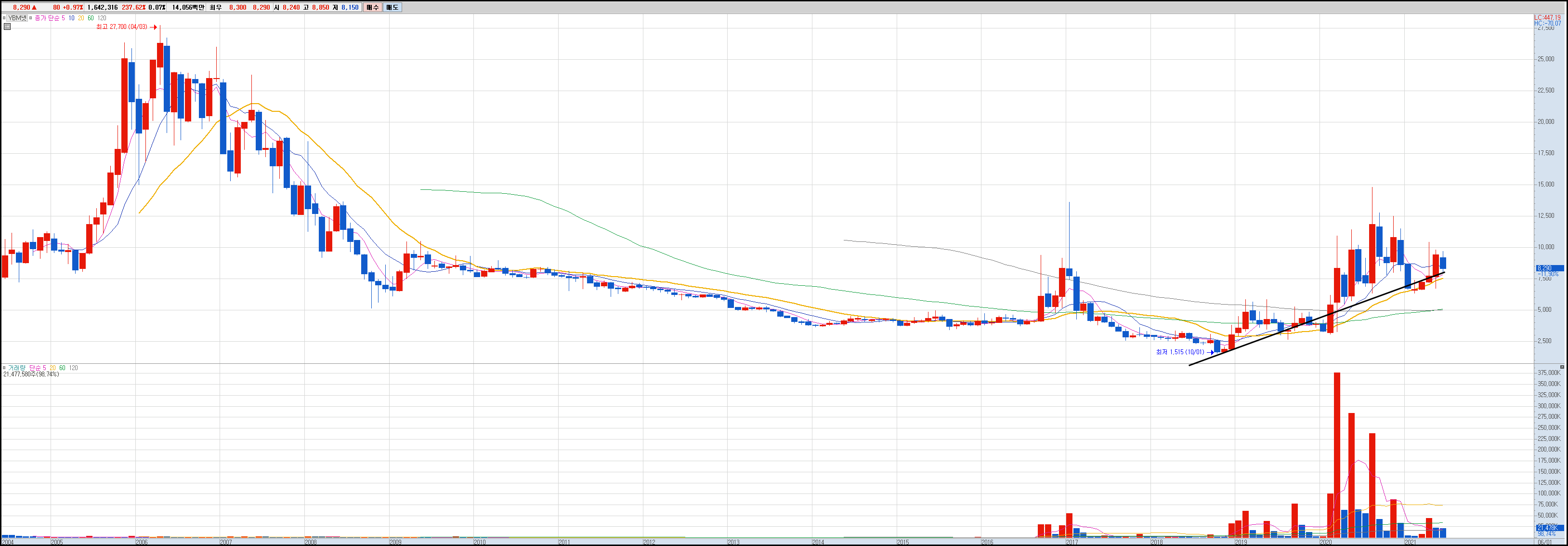
Task: Select the 5-period price moving average label
Action: coord(63,18)
